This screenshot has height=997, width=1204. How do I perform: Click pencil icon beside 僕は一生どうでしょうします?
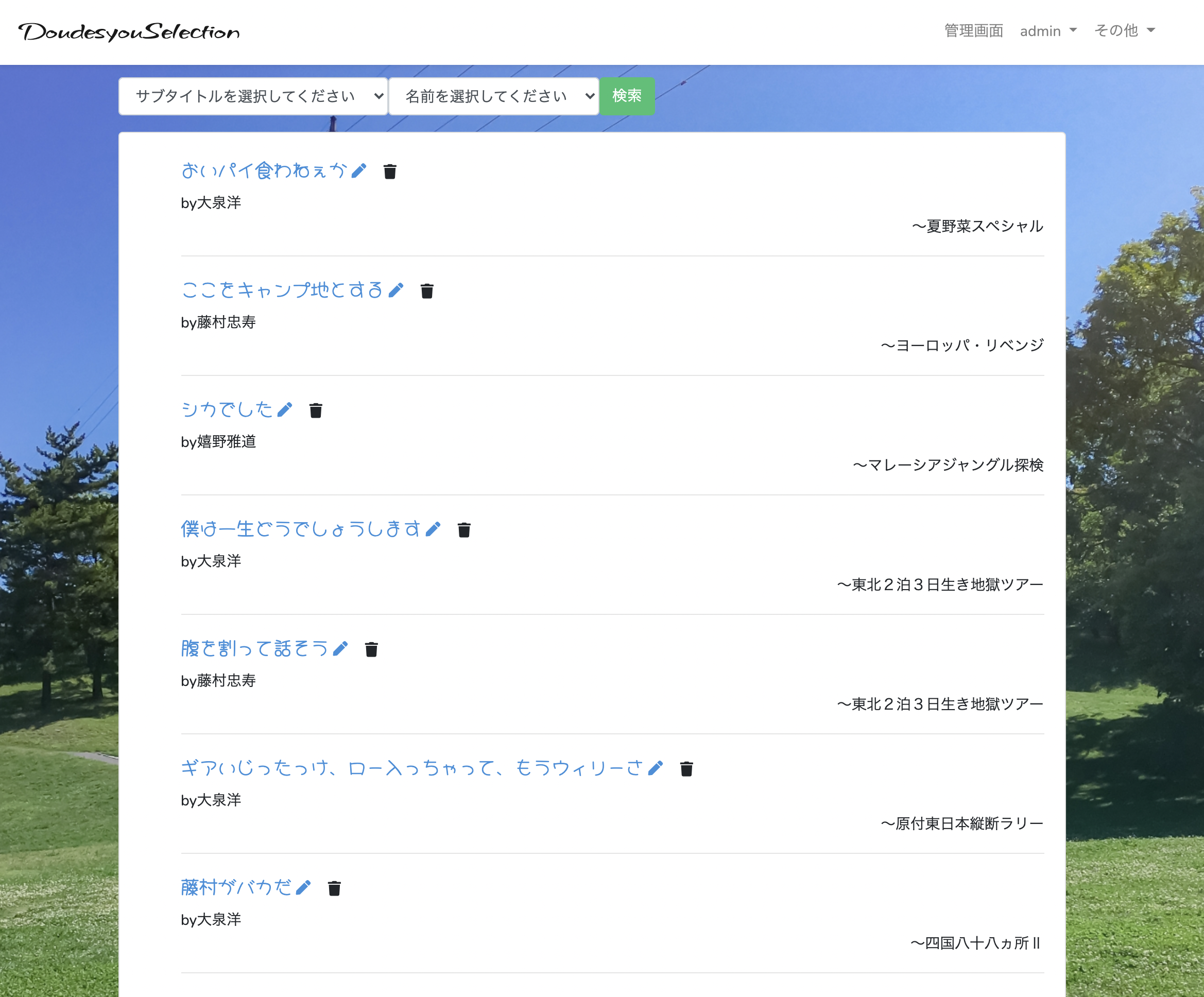[433, 529]
